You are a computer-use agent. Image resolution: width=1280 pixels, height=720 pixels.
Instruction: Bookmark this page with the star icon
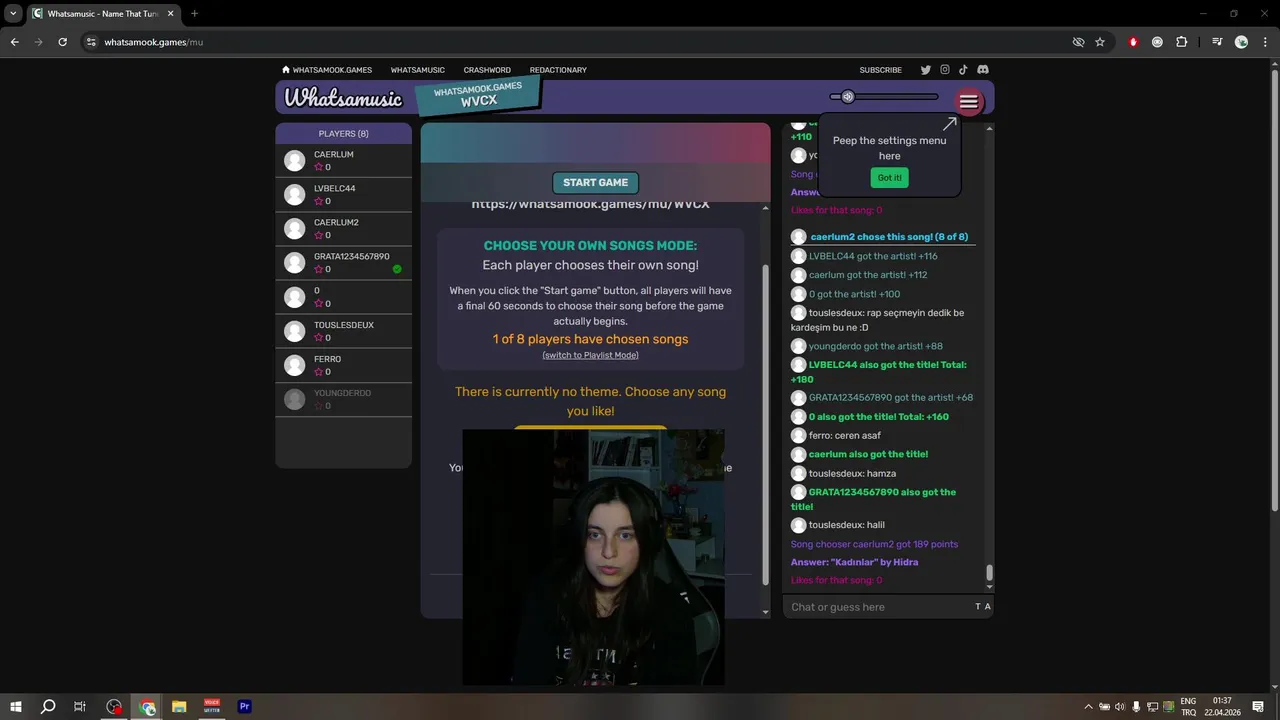[1100, 42]
